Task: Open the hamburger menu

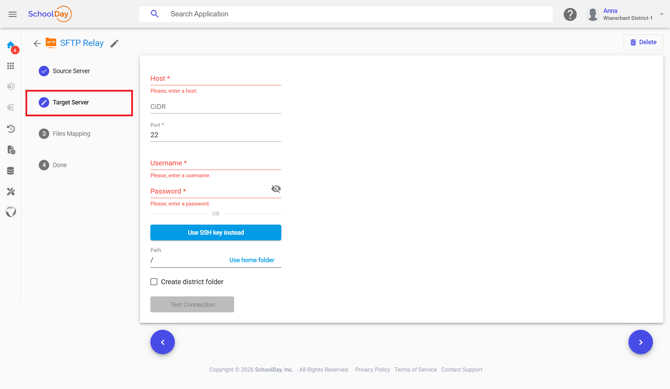Action: pyautogui.click(x=12, y=14)
